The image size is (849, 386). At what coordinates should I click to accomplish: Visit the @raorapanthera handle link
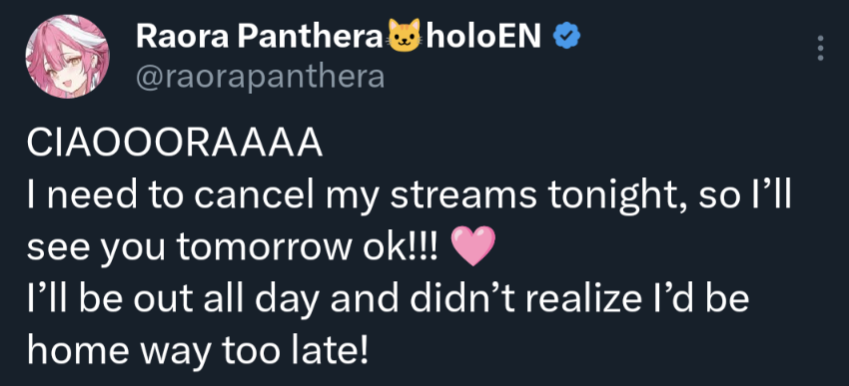[x=260, y=77]
